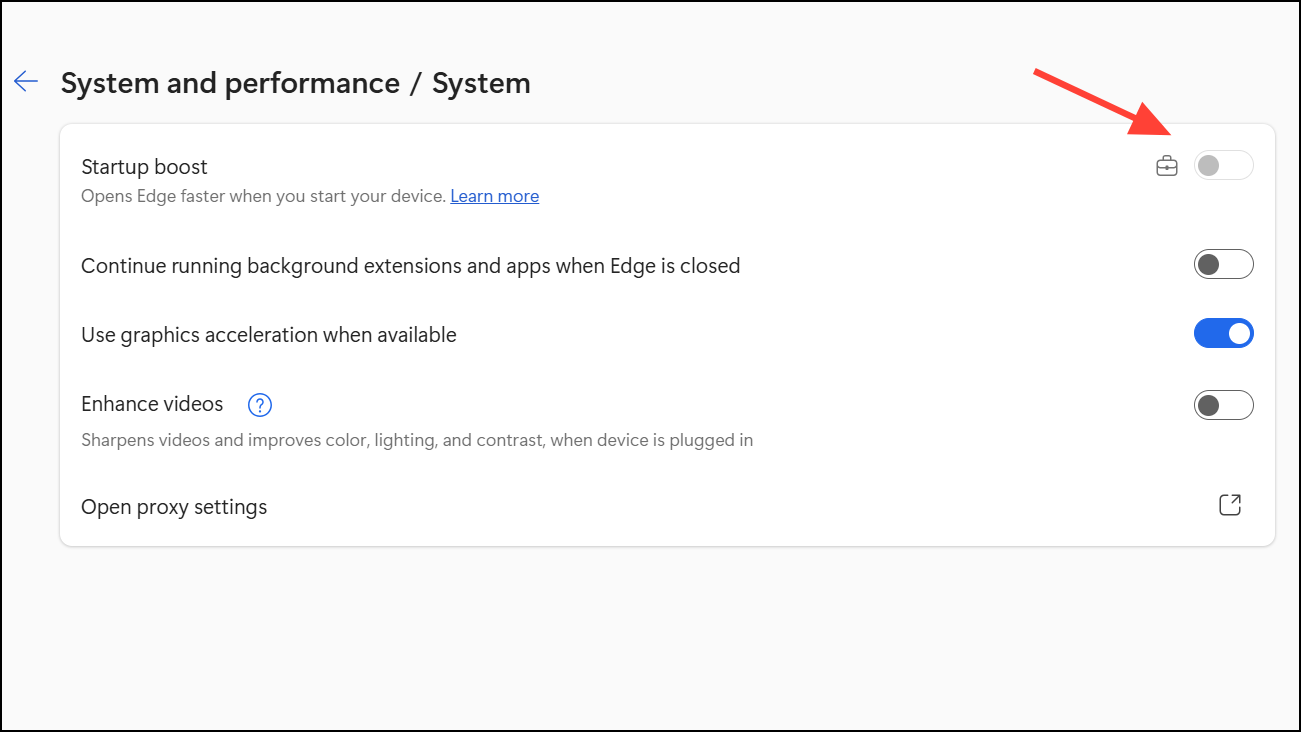Click the Continue running background extensions label
The width and height of the screenshot is (1301, 732).
(x=410, y=266)
